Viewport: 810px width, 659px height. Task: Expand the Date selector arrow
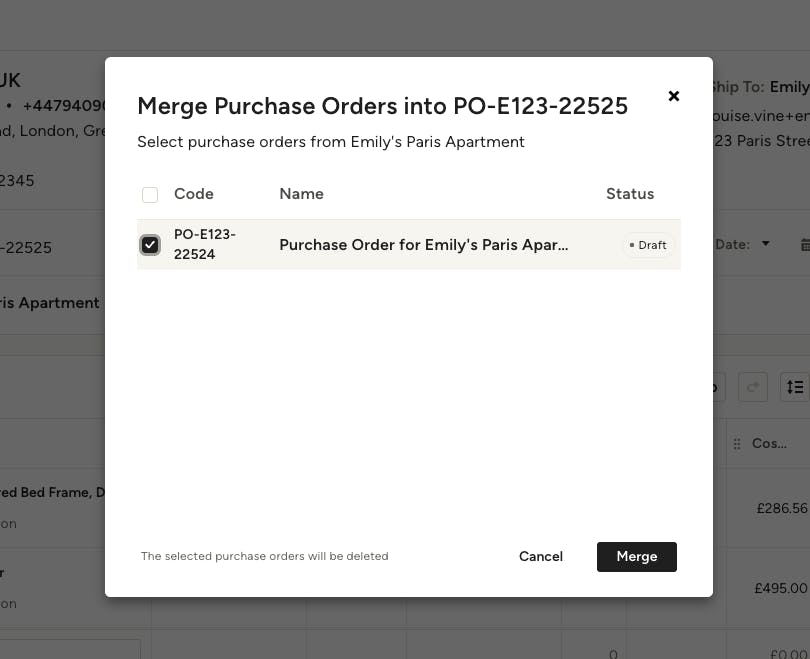[765, 244]
